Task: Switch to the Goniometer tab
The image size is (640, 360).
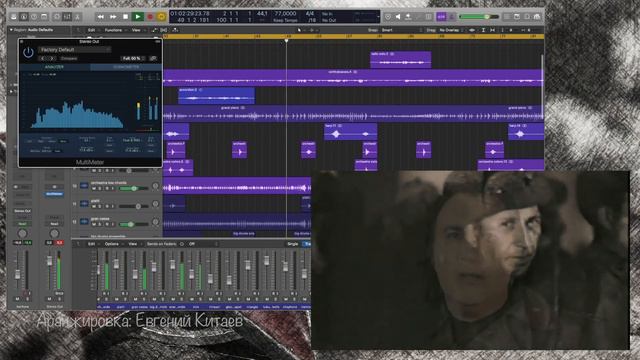Action: tap(126, 67)
